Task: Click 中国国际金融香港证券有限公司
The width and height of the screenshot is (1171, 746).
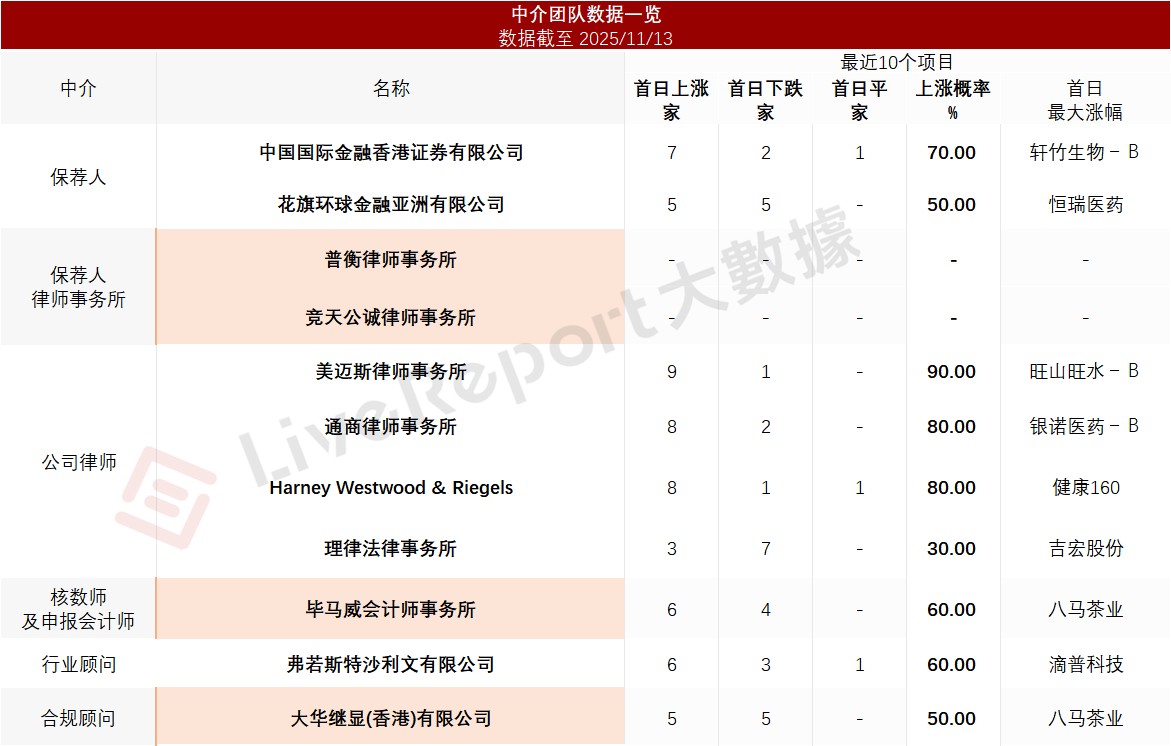Action: pyautogui.click(x=391, y=152)
